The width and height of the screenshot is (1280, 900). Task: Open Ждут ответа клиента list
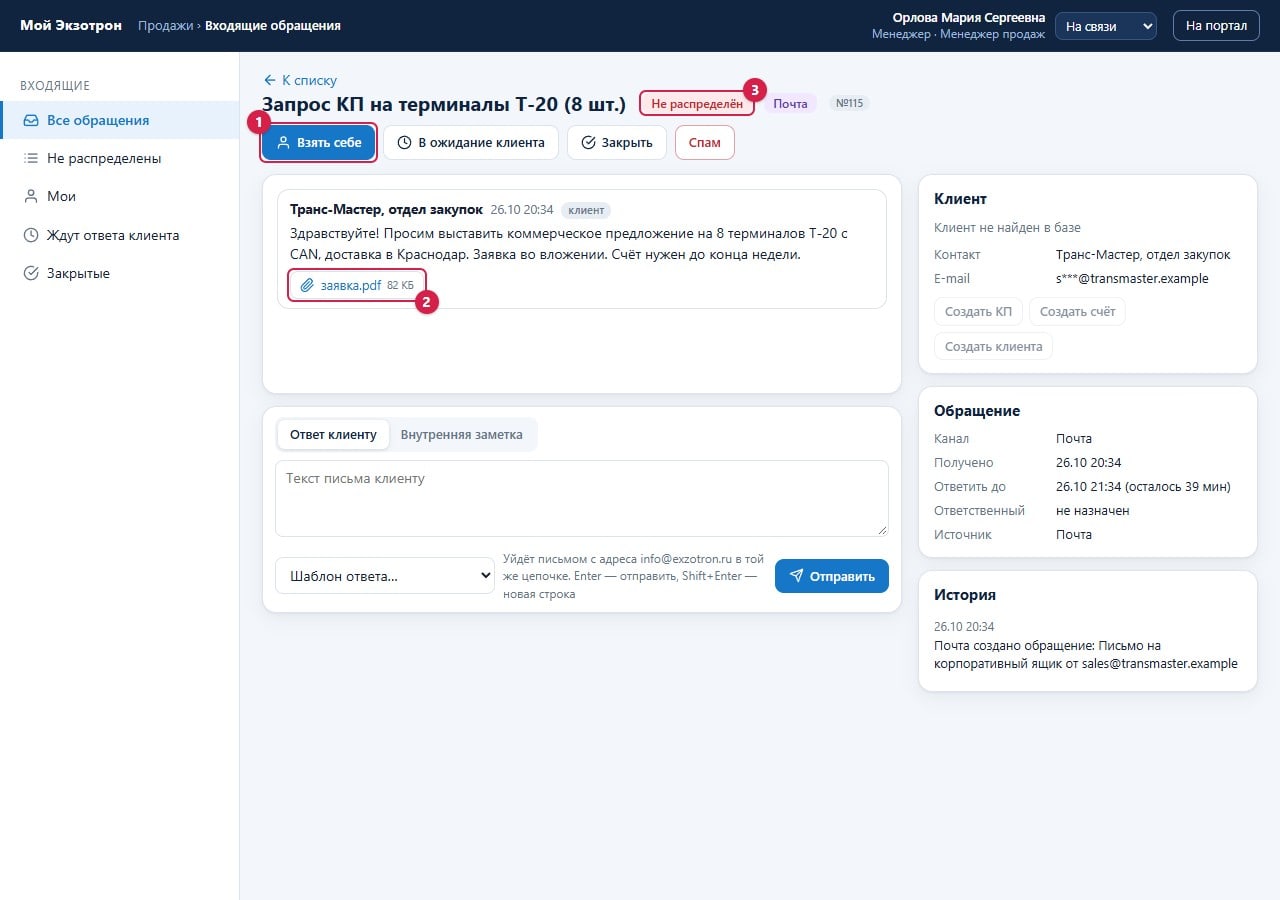120,235
